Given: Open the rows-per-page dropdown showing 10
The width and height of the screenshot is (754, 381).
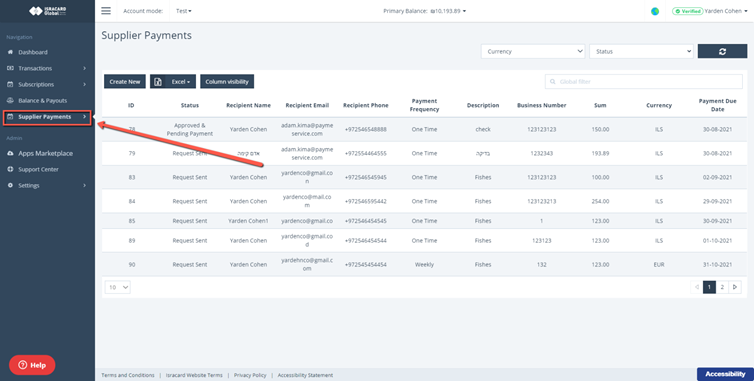Looking at the screenshot, I should 118,287.
